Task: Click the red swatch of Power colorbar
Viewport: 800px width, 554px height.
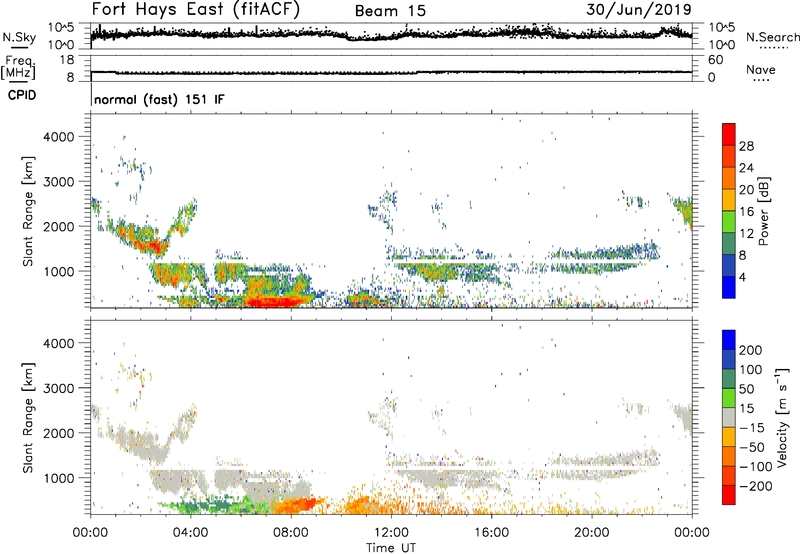Action: pos(729,134)
